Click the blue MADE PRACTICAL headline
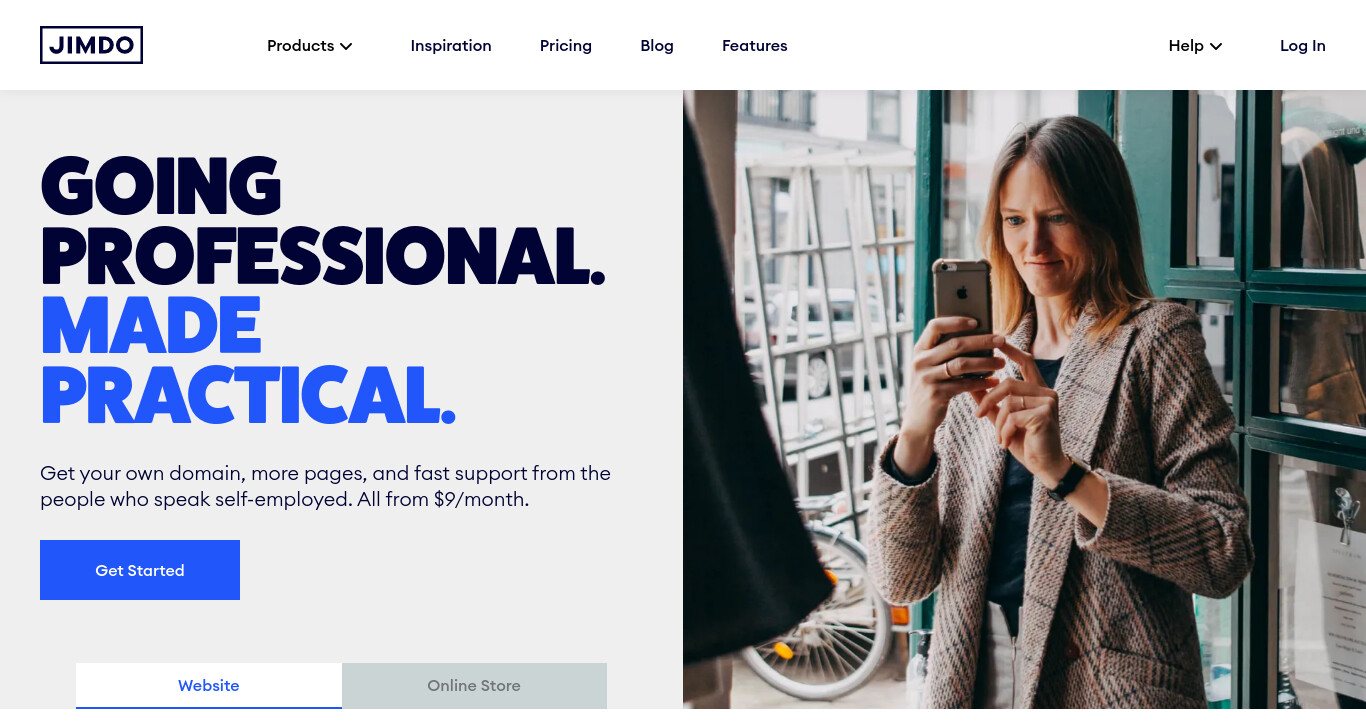The image size is (1366, 728). point(248,360)
